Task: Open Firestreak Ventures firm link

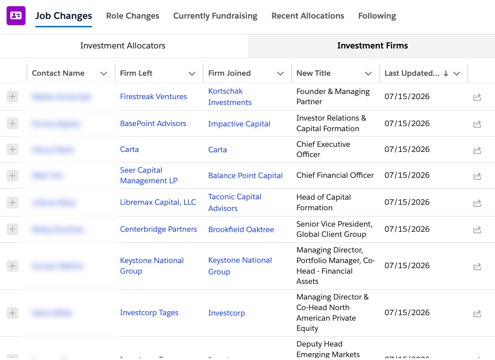Action: (x=153, y=96)
